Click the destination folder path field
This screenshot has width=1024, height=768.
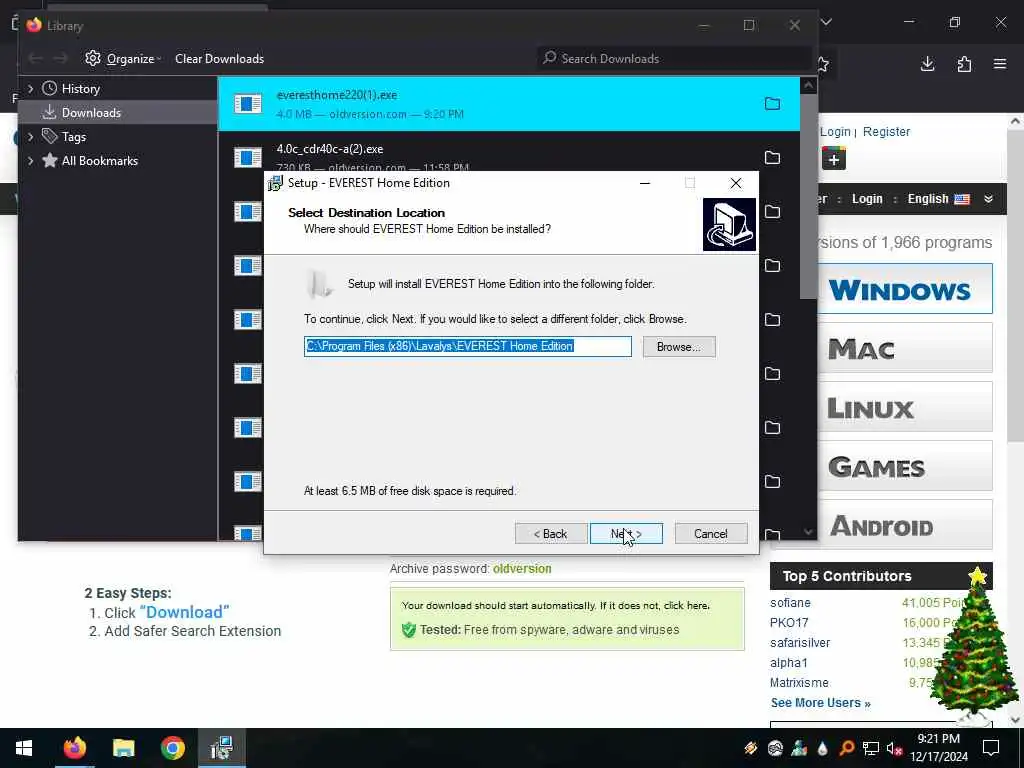tap(468, 346)
